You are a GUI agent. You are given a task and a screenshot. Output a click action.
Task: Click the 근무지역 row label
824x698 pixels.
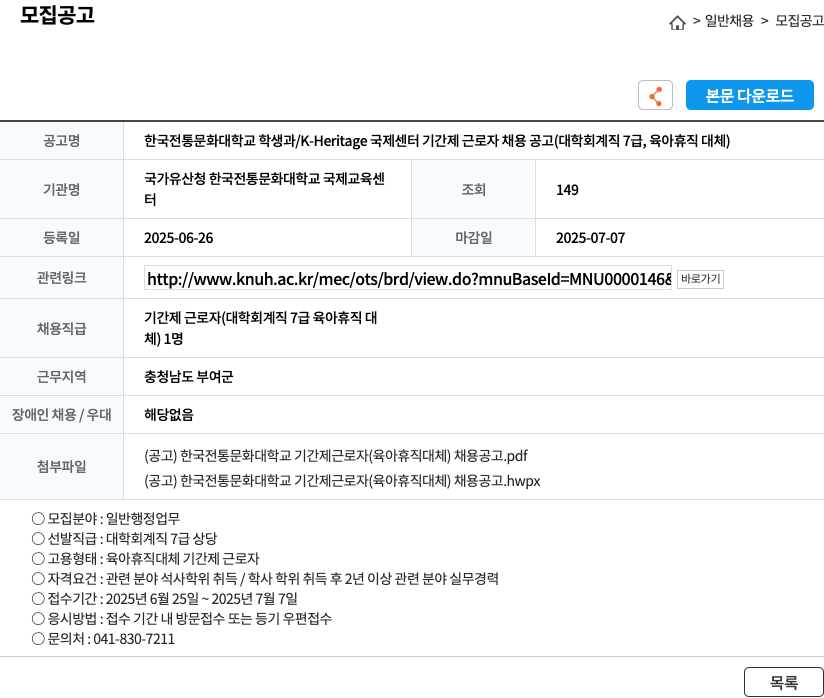[x=61, y=377]
